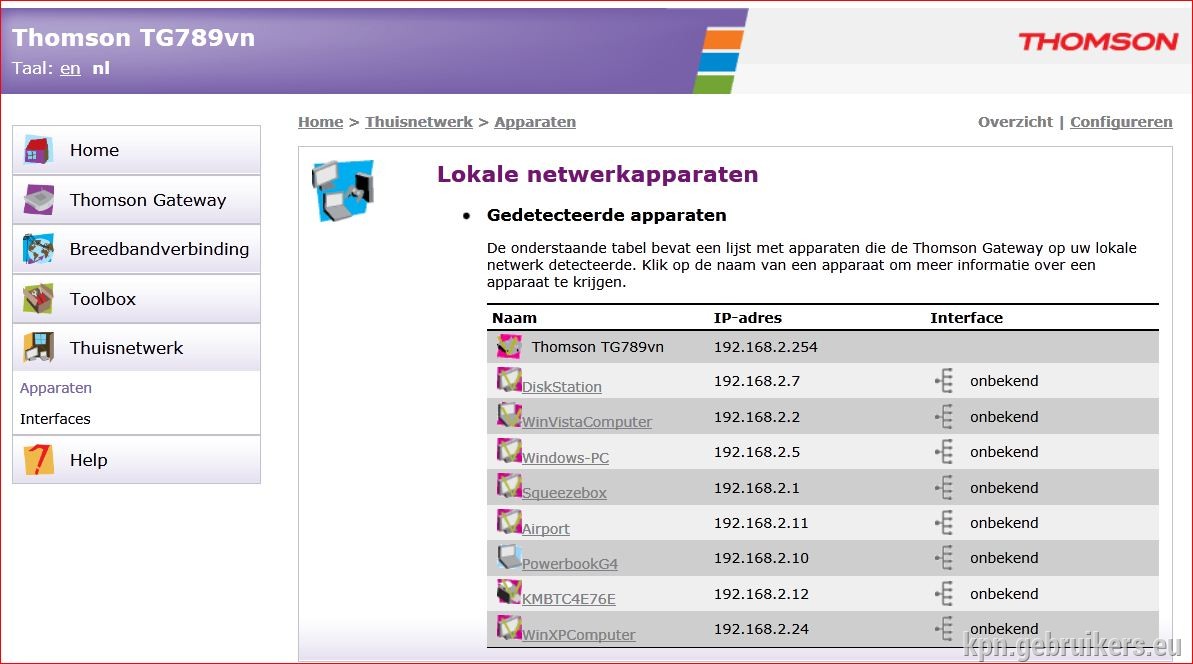Switch language to Dutch (nl)
Screen dimensions: 1193x664
pyautogui.click(x=101, y=68)
